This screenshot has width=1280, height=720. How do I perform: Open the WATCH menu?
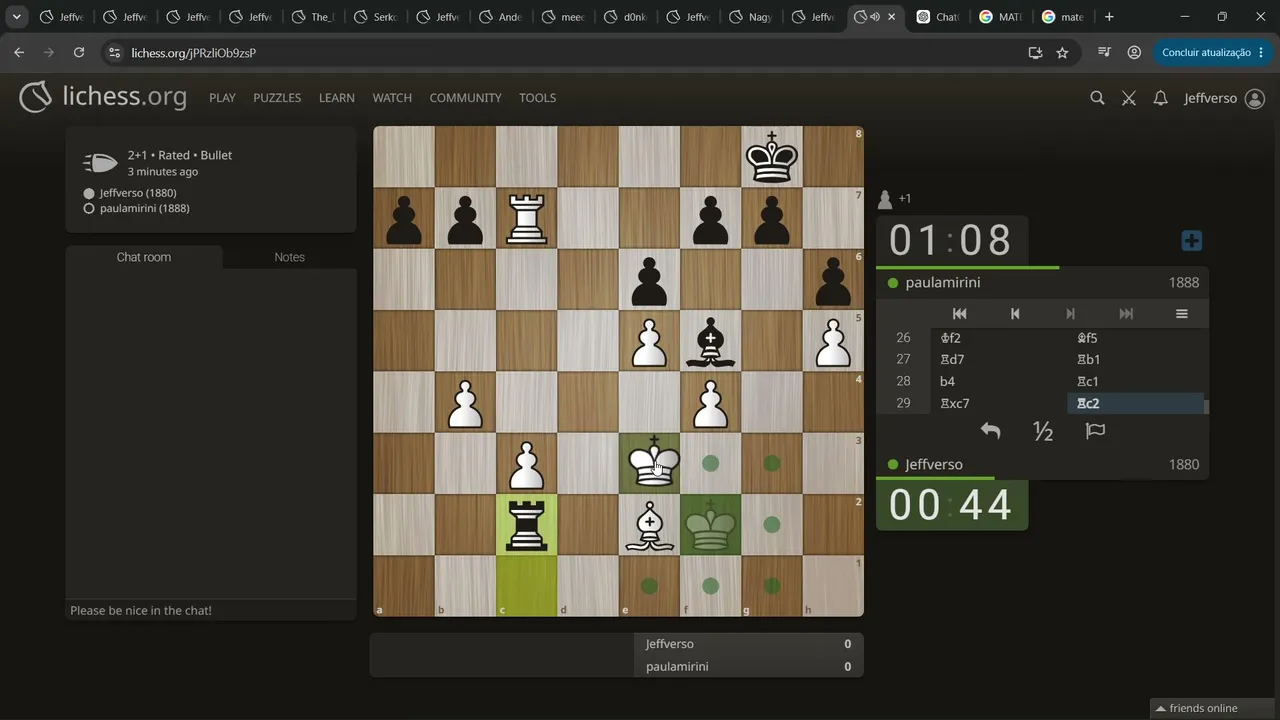click(x=392, y=98)
